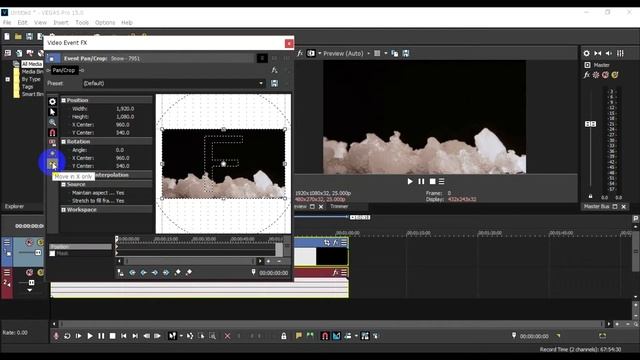Image resolution: width=640 pixels, height=360 pixels.
Task: Play the video in preview window
Action: point(410,181)
